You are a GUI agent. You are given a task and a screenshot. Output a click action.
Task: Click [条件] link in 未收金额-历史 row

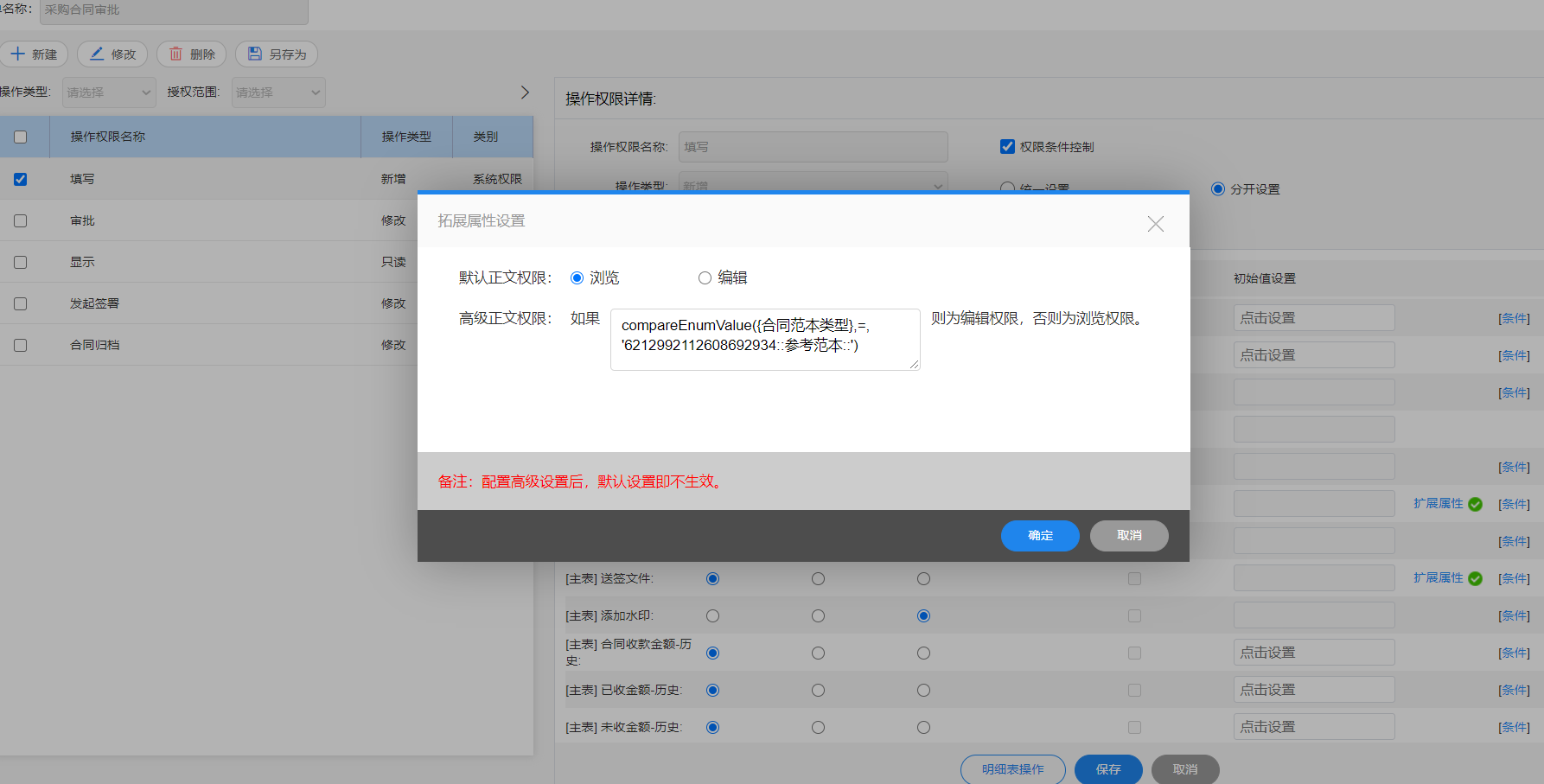tap(1514, 727)
